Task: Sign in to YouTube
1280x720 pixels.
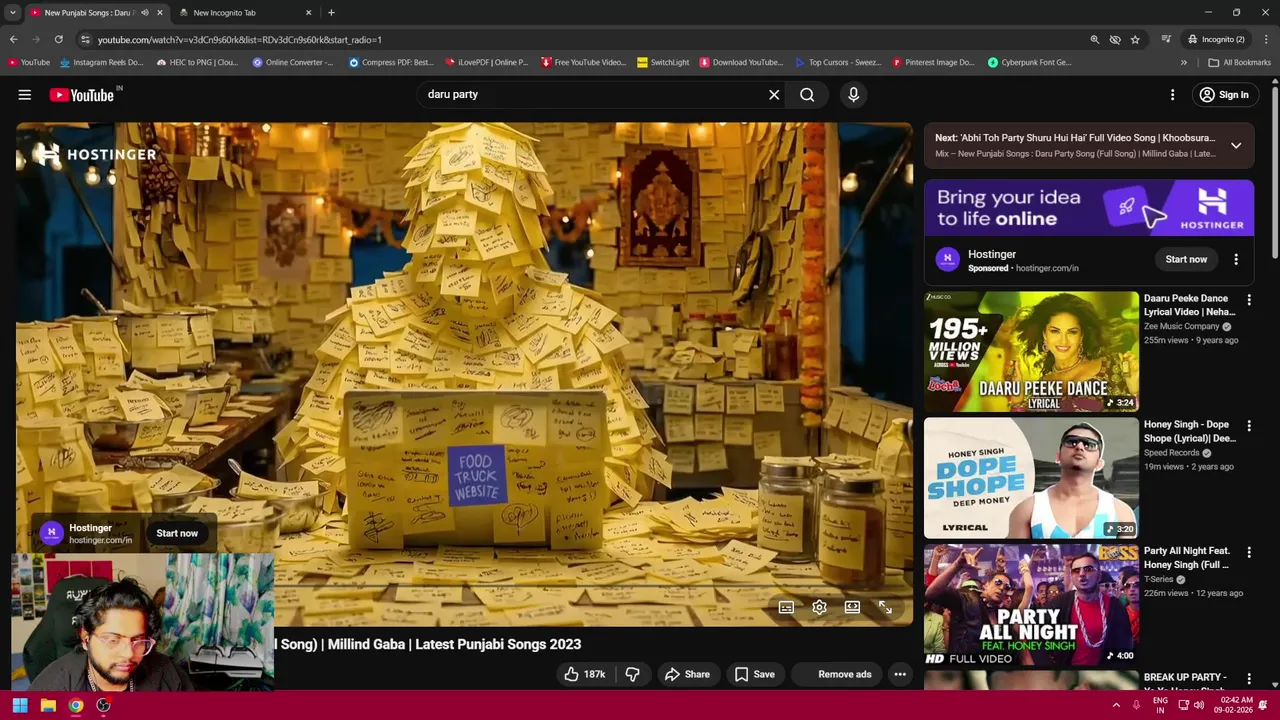Action: [x=1224, y=95]
